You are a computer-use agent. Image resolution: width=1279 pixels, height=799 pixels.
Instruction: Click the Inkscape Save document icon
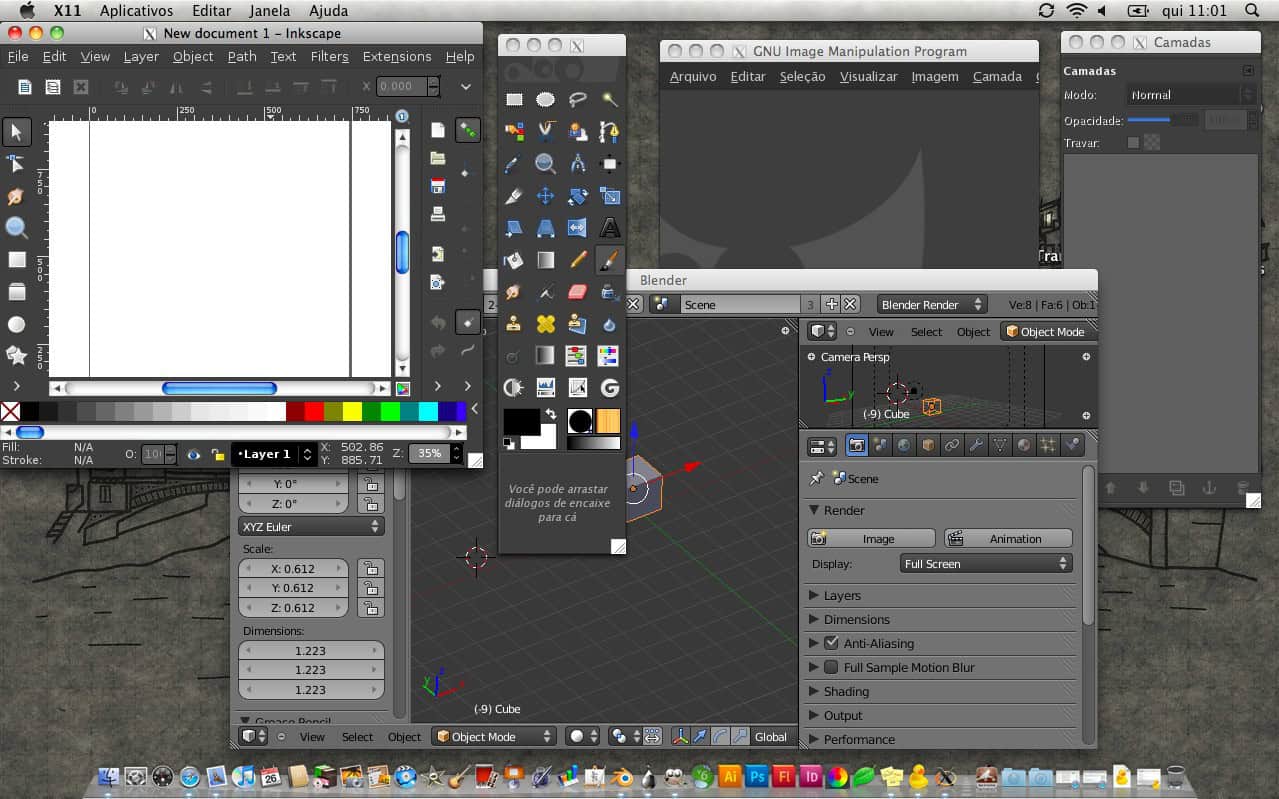pos(438,186)
